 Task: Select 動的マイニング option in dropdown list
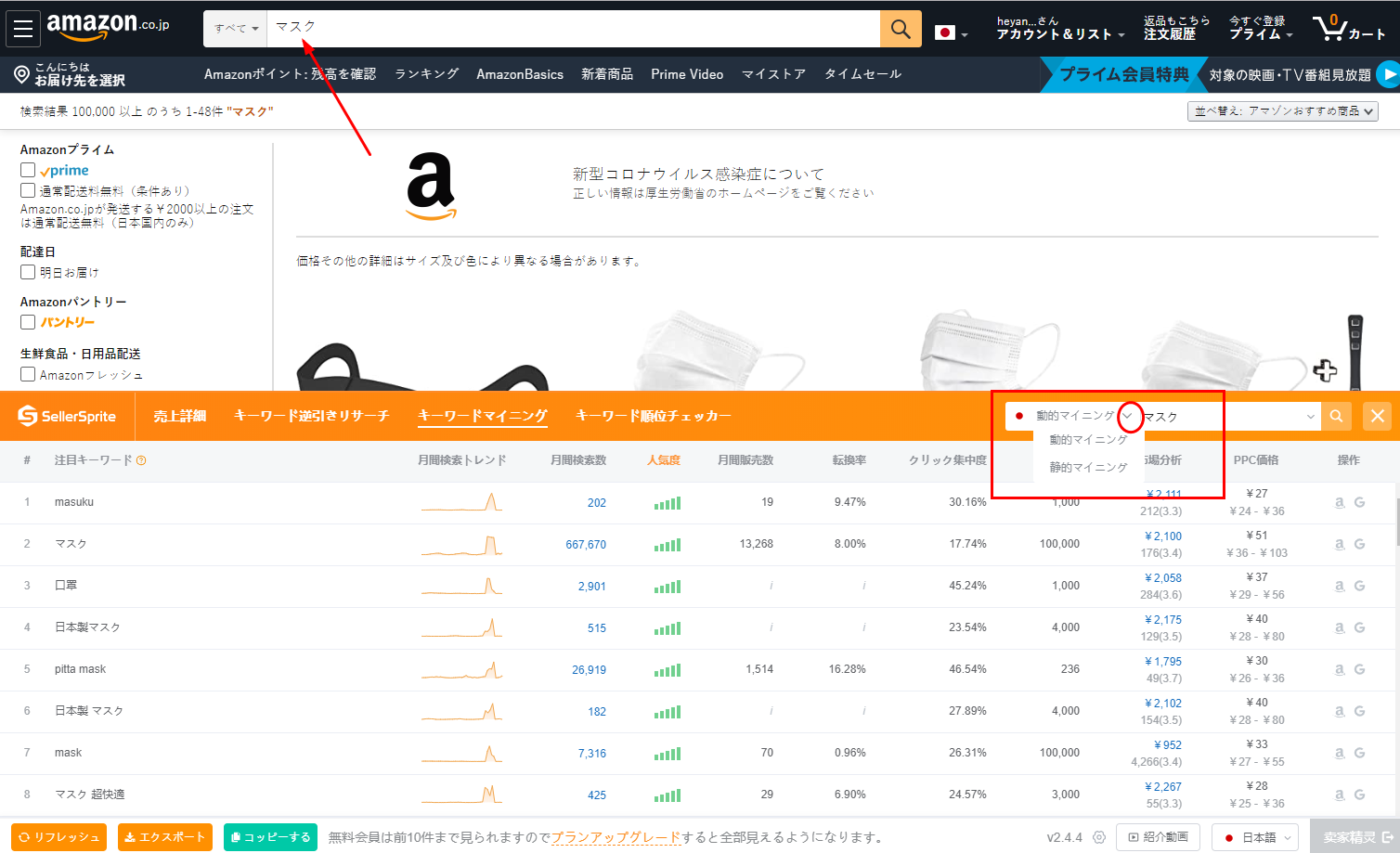pyautogui.click(x=1088, y=440)
